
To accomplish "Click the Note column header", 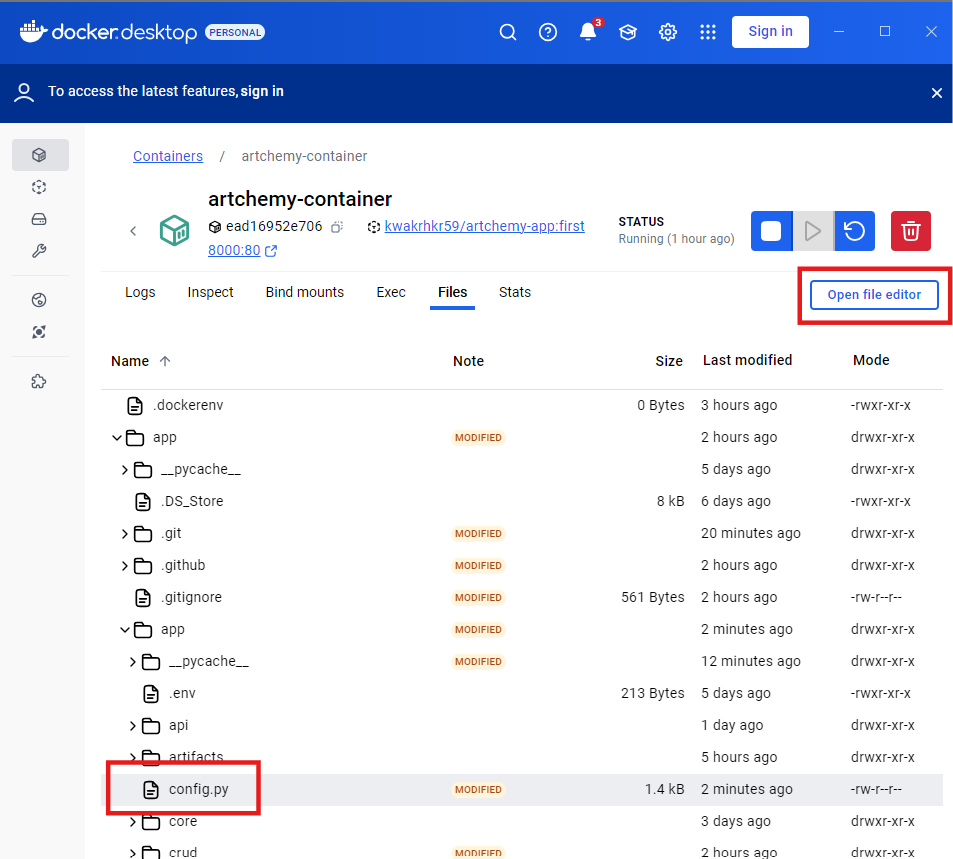I will [468, 361].
